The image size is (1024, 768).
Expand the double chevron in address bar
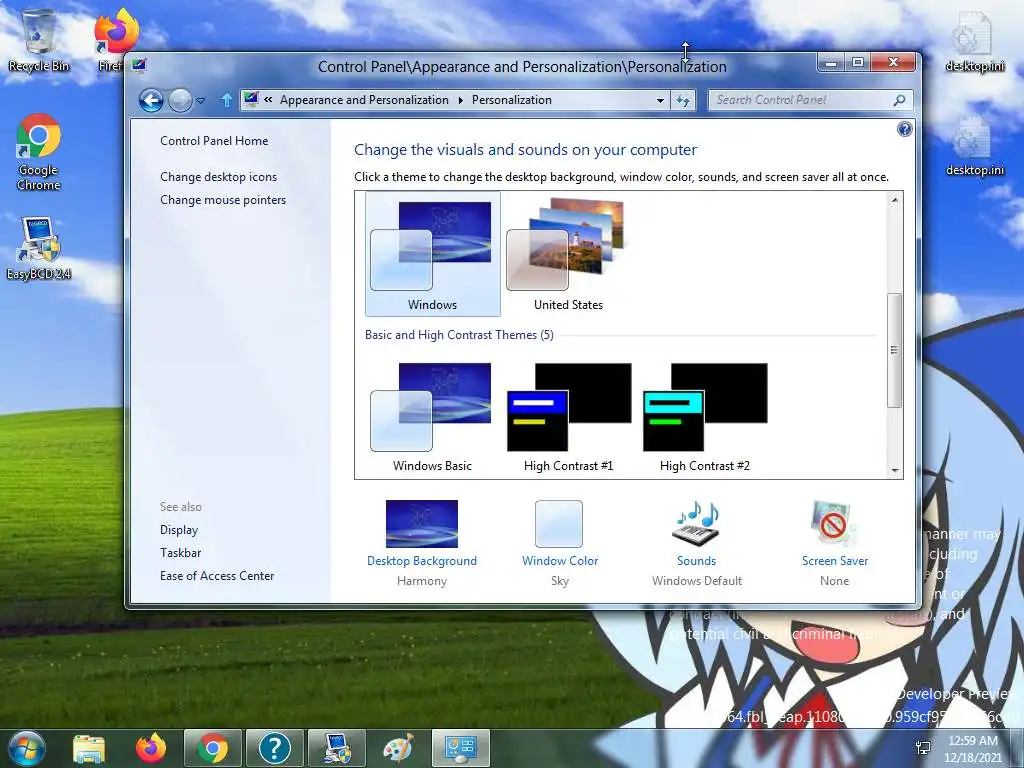[268, 100]
